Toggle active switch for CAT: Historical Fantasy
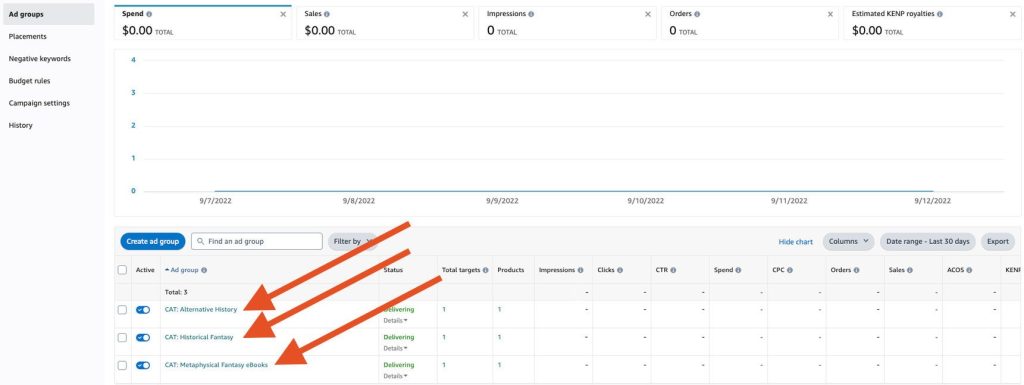 143,337
